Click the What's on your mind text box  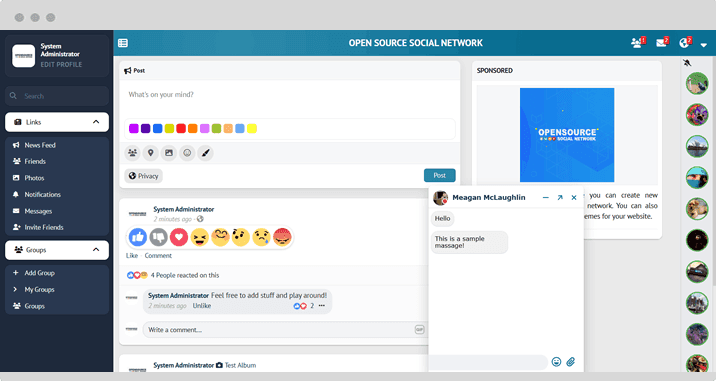(290, 98)
